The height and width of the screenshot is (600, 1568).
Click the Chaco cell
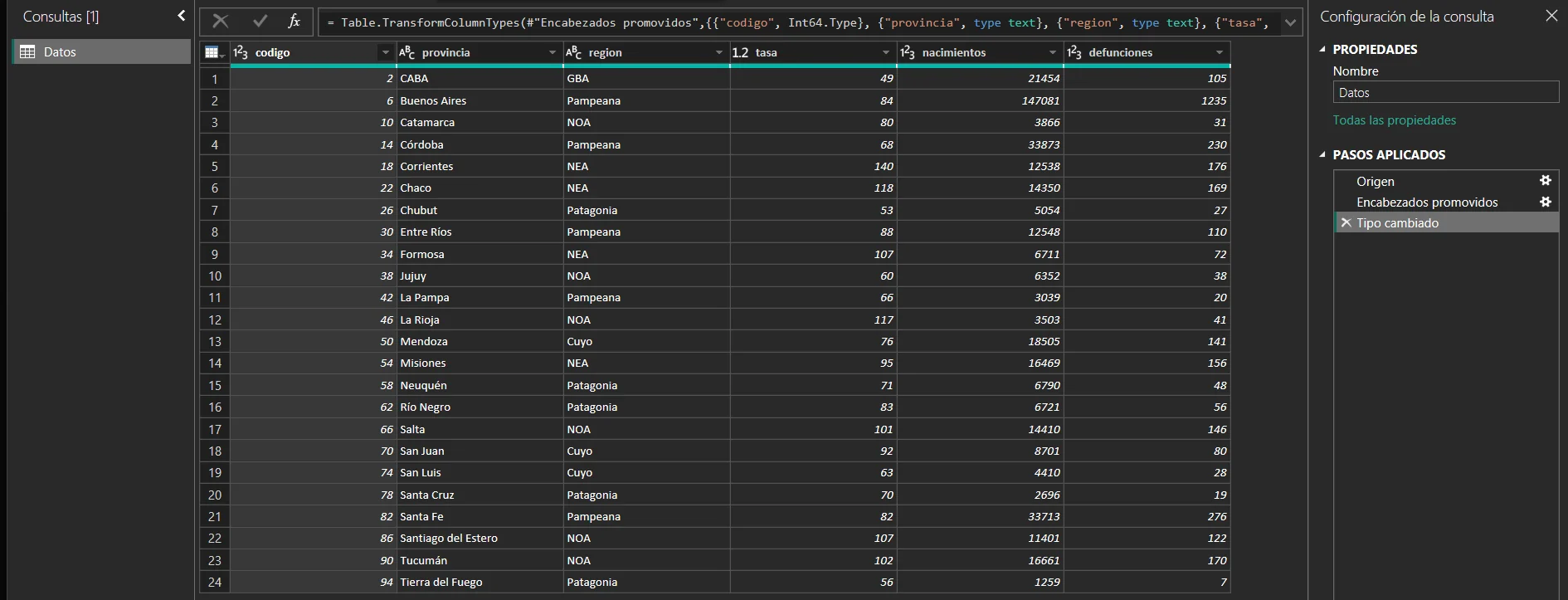pos(480,188)
